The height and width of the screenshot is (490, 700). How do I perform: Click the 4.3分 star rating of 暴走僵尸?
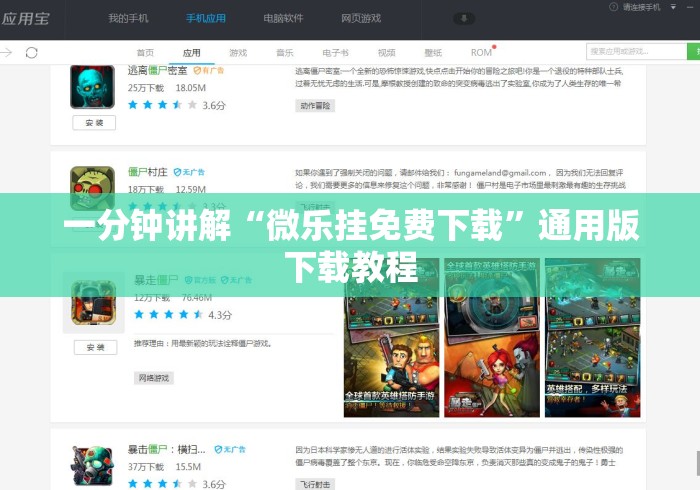tap(183, 315)
